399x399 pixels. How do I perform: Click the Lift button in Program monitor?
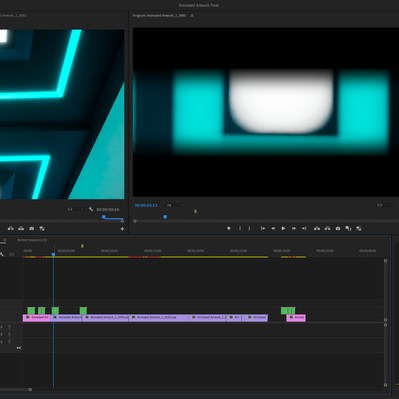317,228
